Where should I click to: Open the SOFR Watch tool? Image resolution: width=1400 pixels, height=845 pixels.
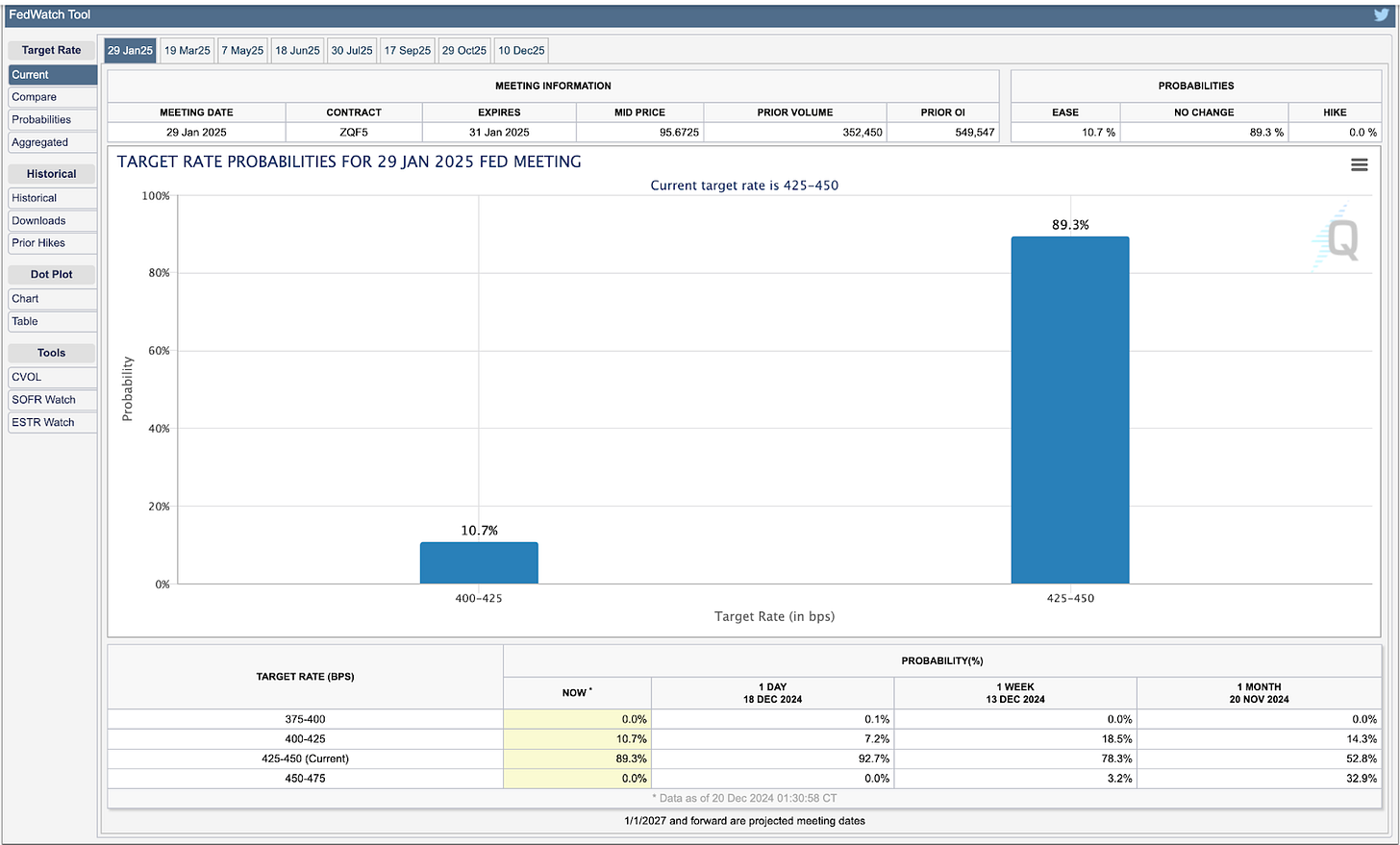[x=53, y=400]
